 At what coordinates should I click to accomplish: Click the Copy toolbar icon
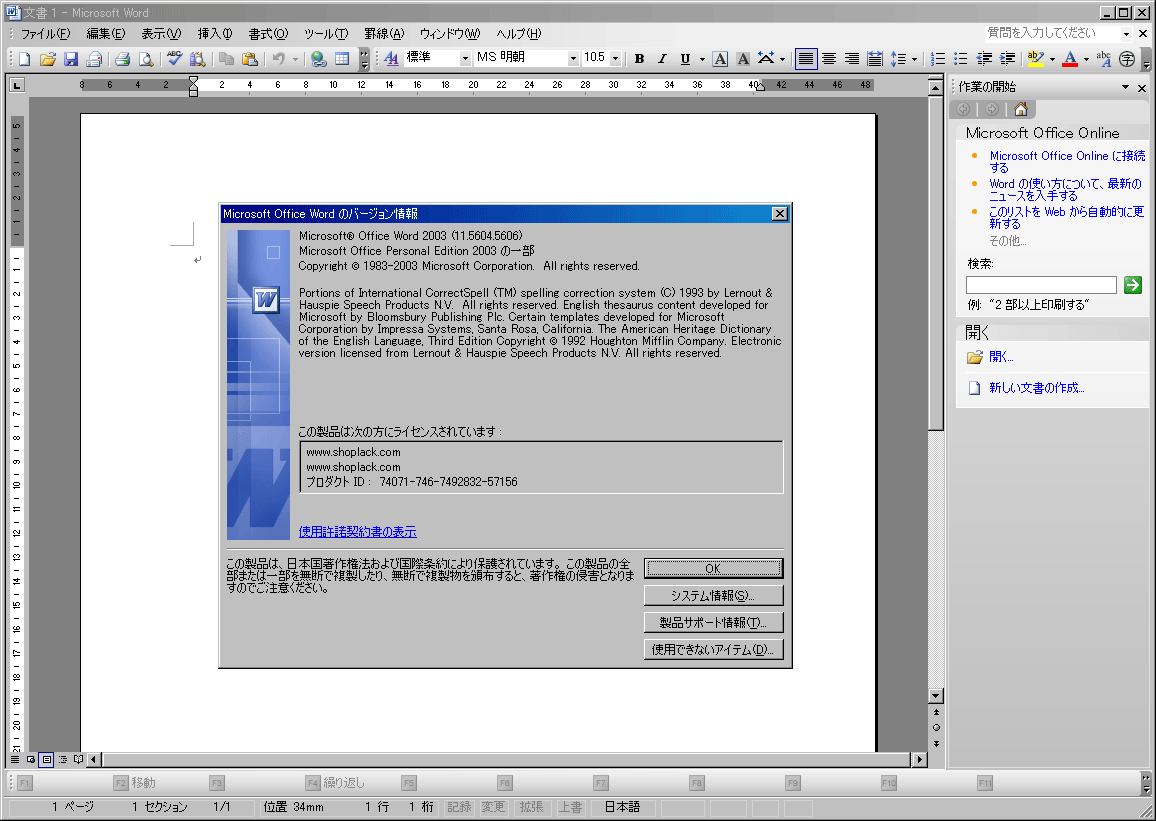(227, 59)
